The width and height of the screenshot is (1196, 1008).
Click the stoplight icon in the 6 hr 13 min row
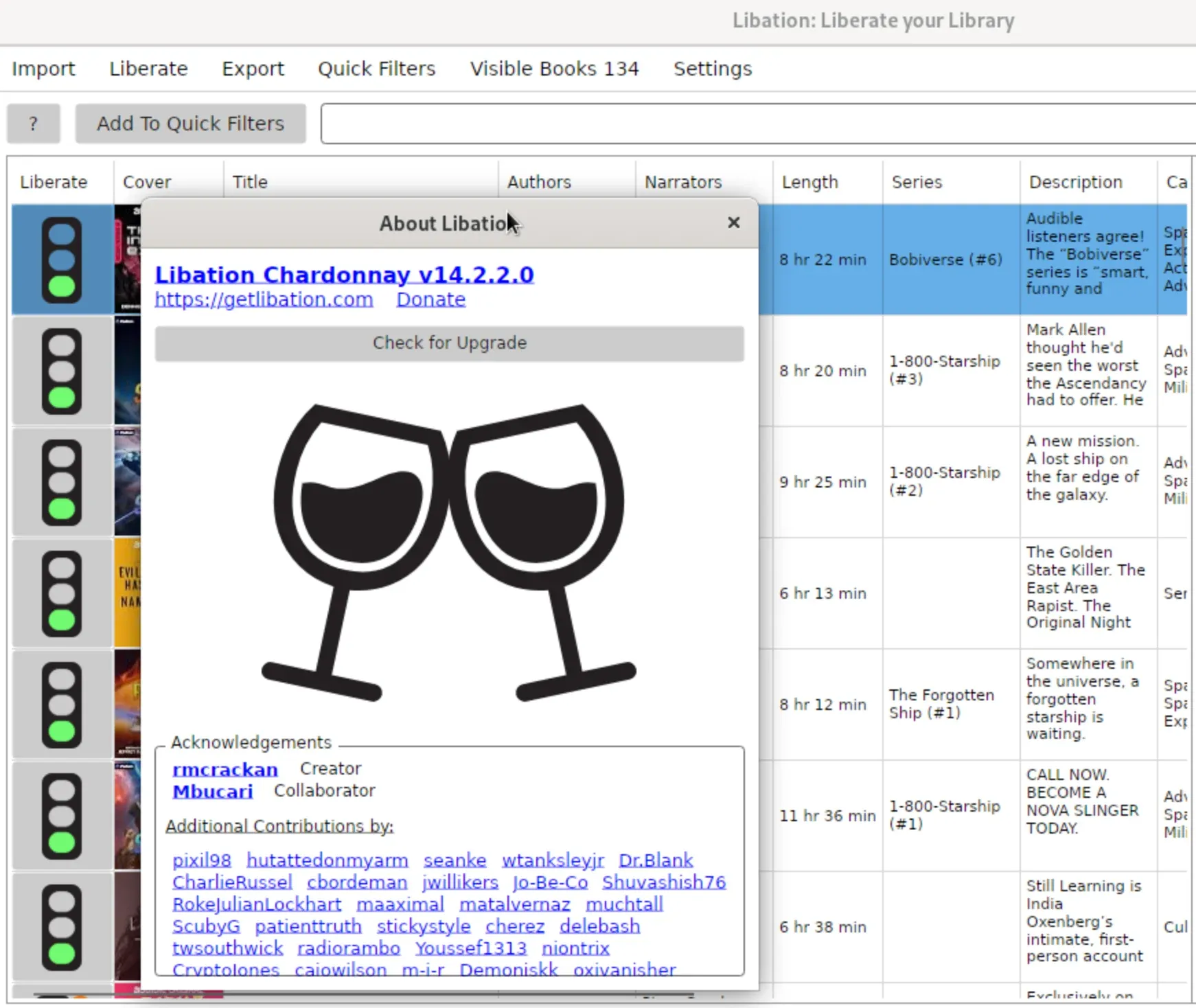[x=62, y=593]
